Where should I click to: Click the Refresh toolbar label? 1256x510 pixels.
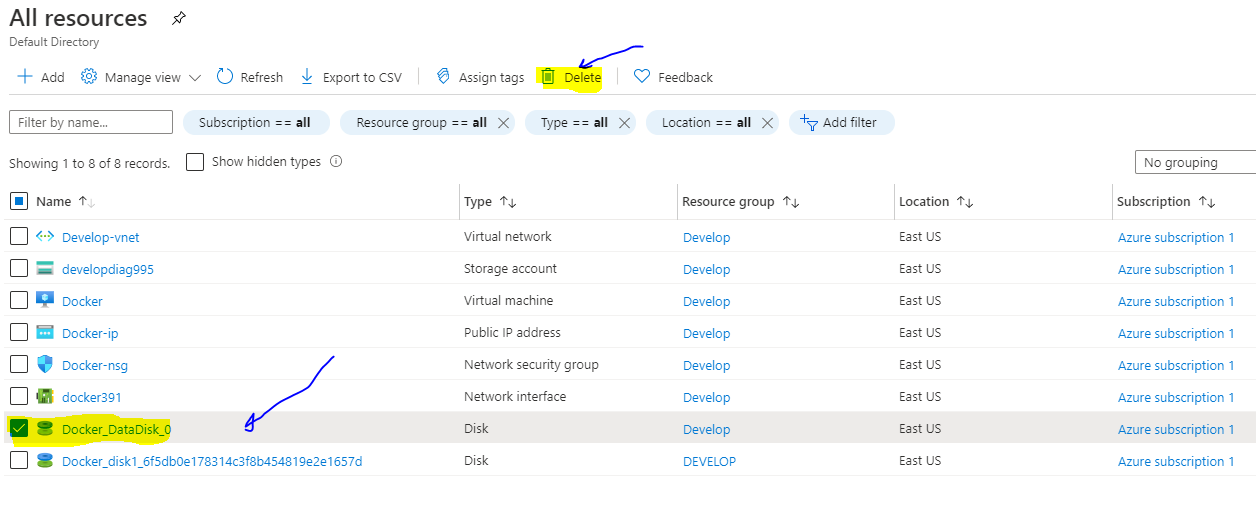[262, 77]
